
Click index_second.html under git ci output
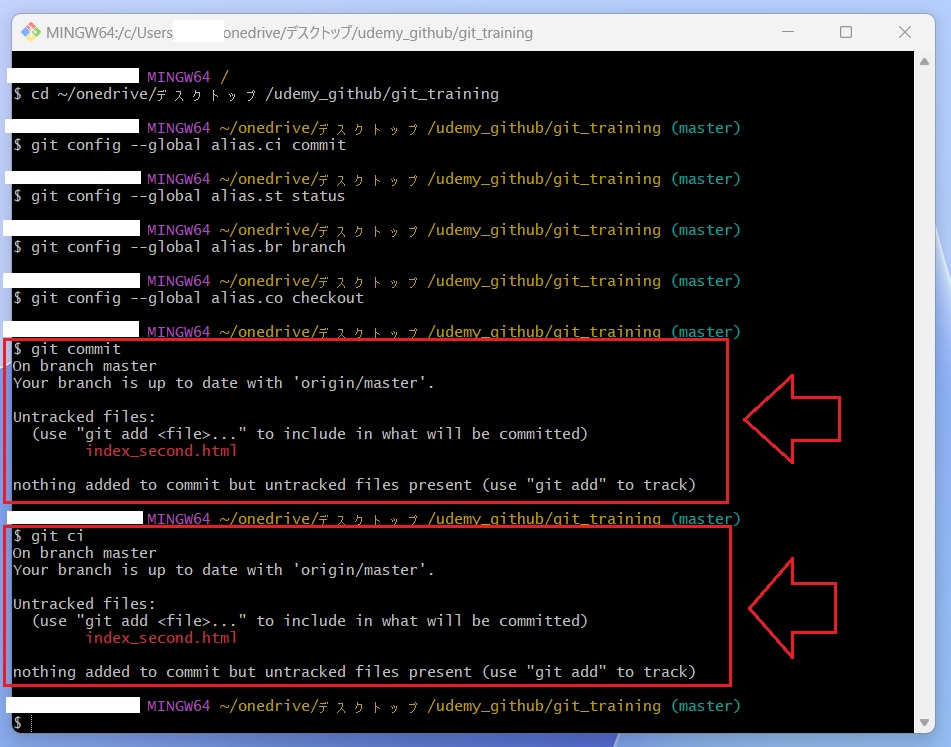coord(161,638)
